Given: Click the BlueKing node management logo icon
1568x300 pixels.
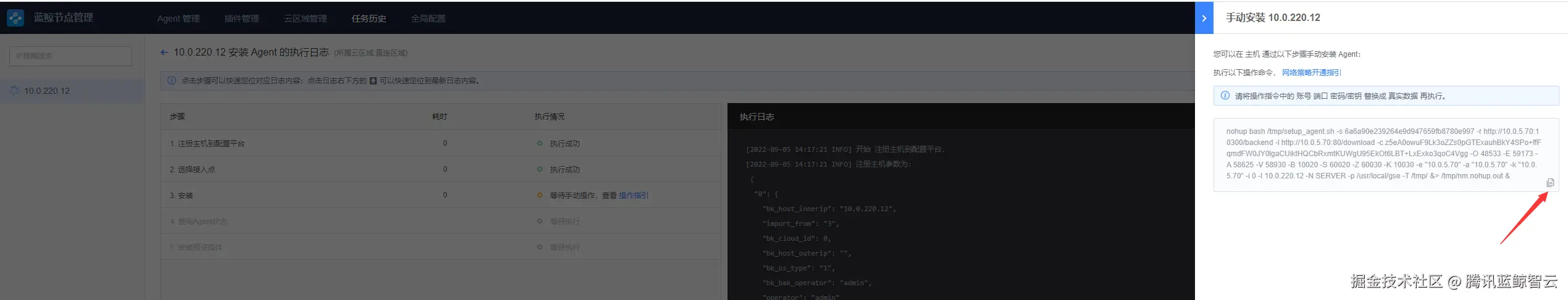Looking at the screenshot, I should [x=15, y=18].
